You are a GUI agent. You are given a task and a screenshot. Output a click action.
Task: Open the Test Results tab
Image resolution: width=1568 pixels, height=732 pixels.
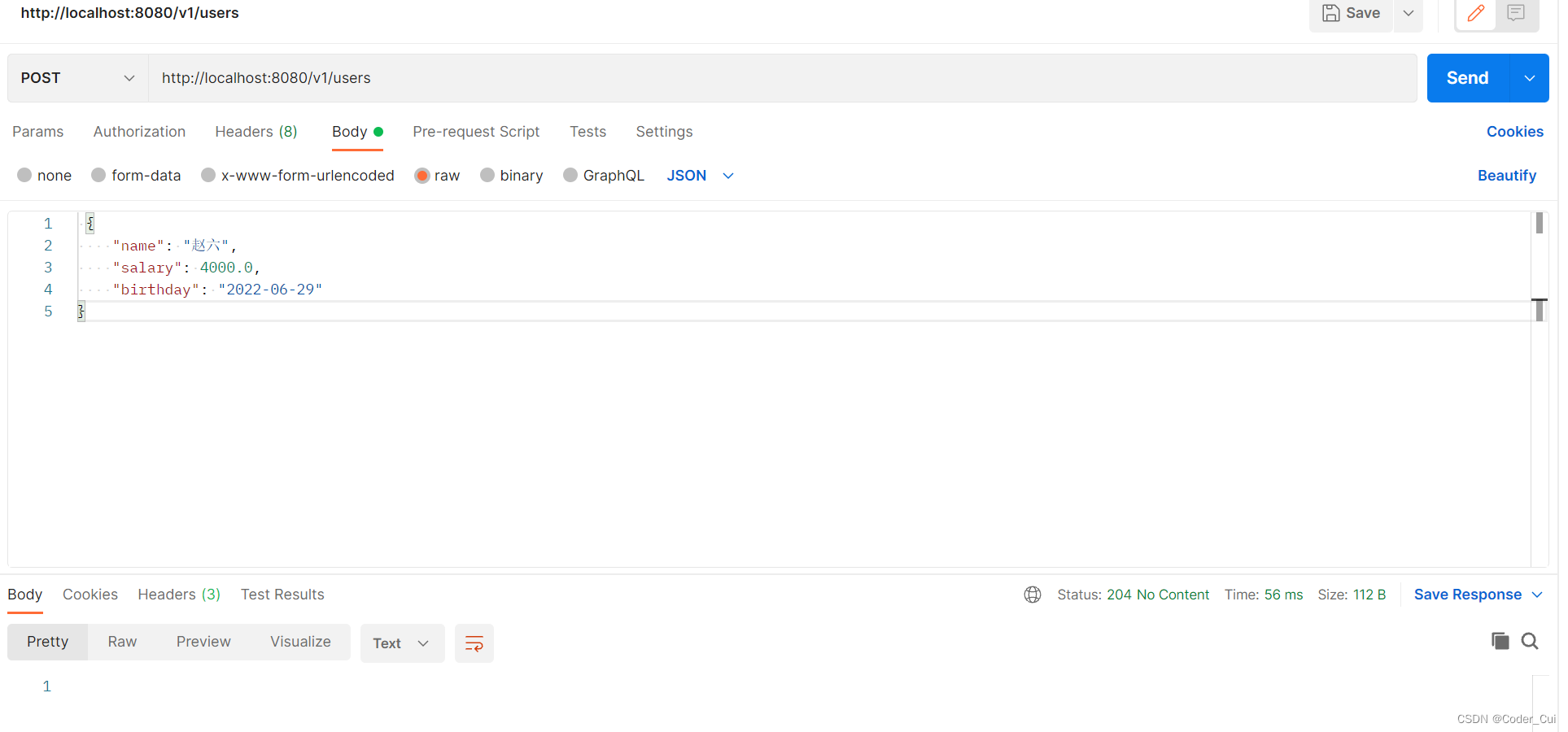point(282,595)
